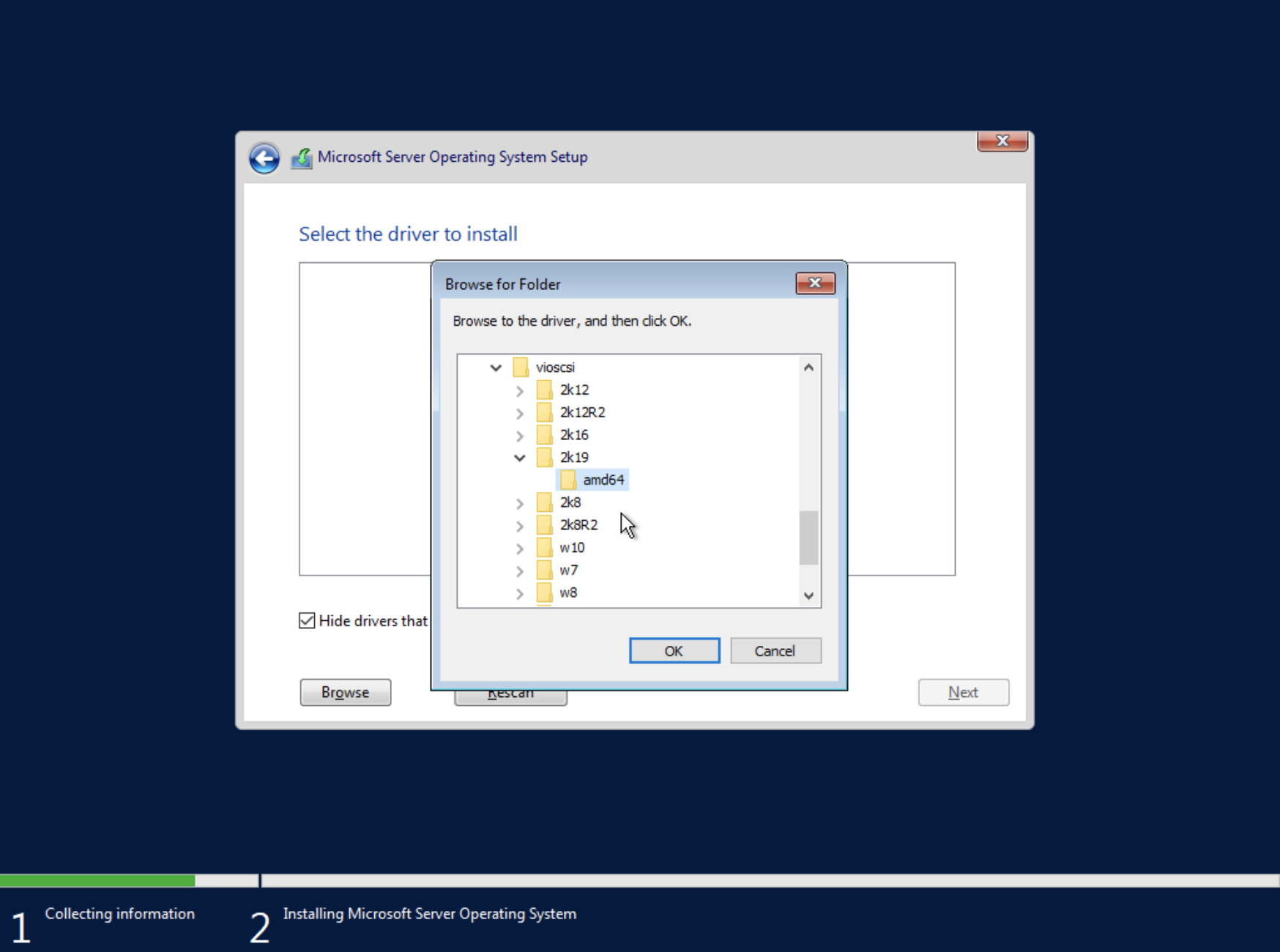The width and height of the screenshot is (1280, 952).
Task: Click the 2k8R2 folder icon
Action: pyautogui.click(x=544, y=525)
